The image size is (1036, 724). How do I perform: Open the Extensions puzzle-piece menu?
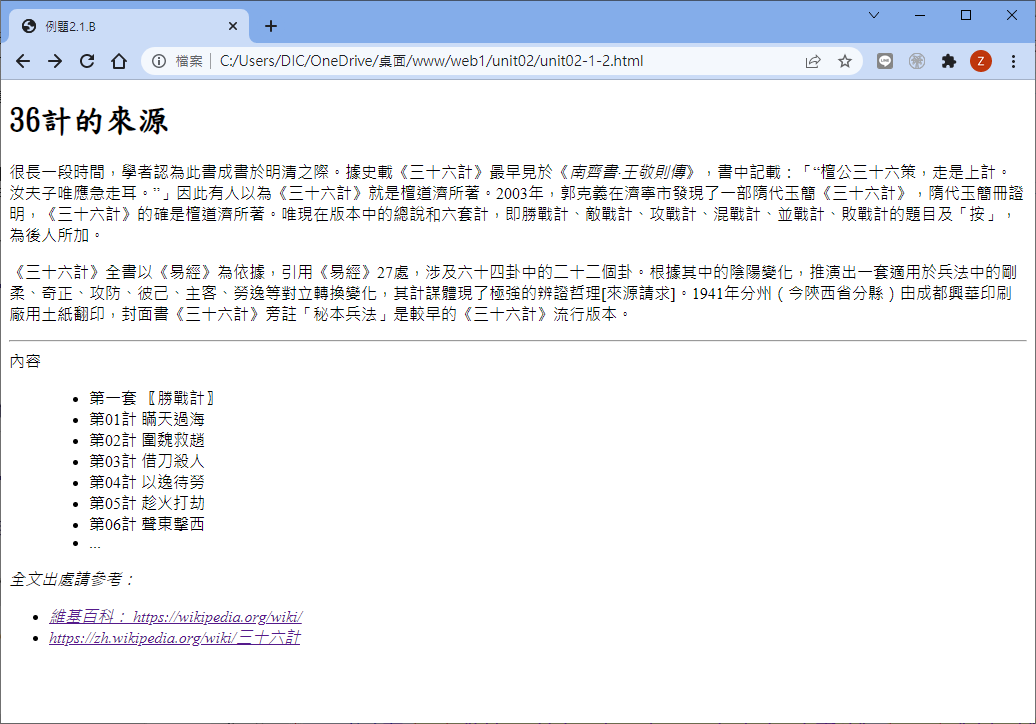(x=949, y=61)
